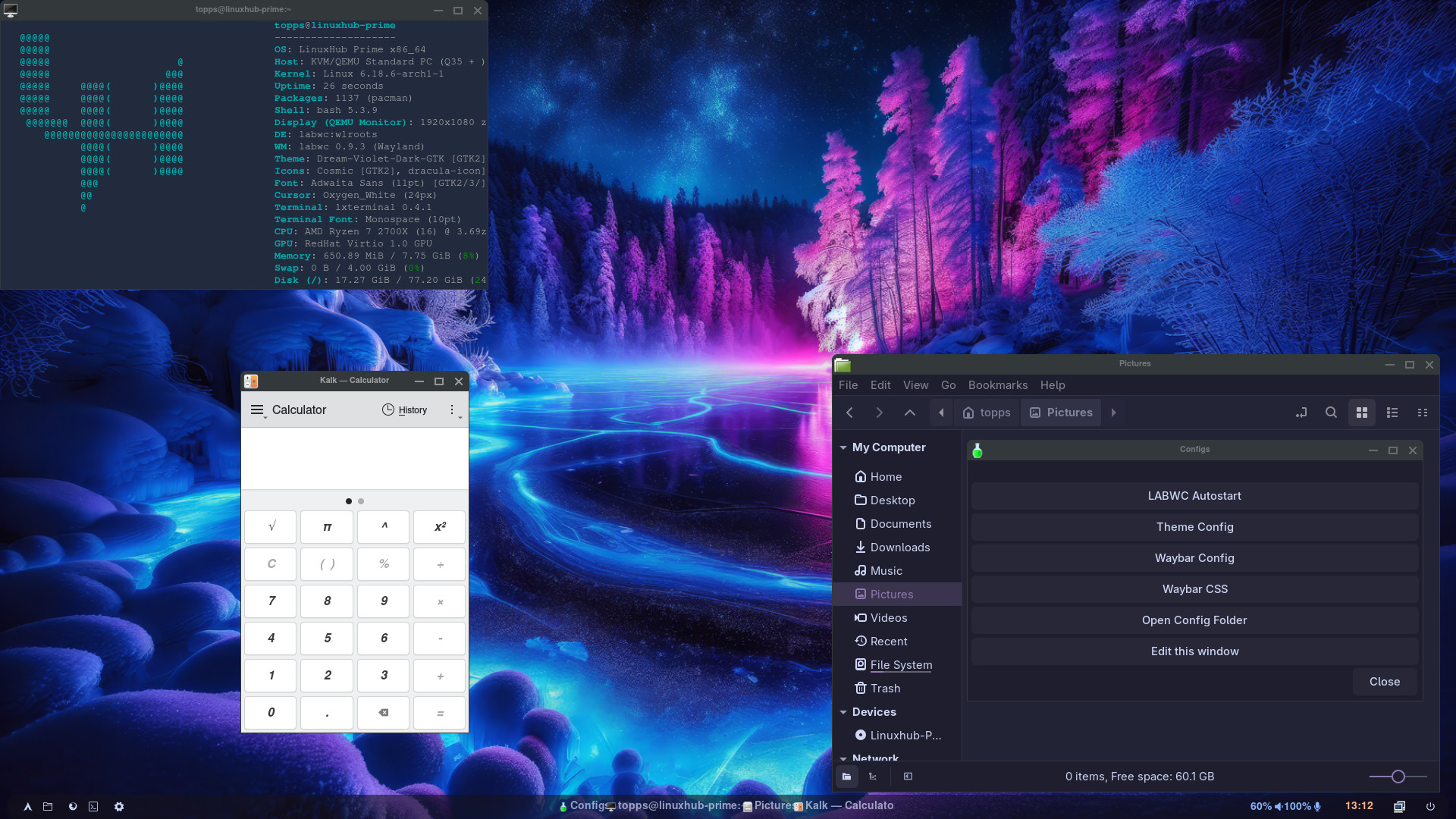Viewport: 1456px width, 819px height.
Task: Click the calculator backspace key
Action: 384,713
